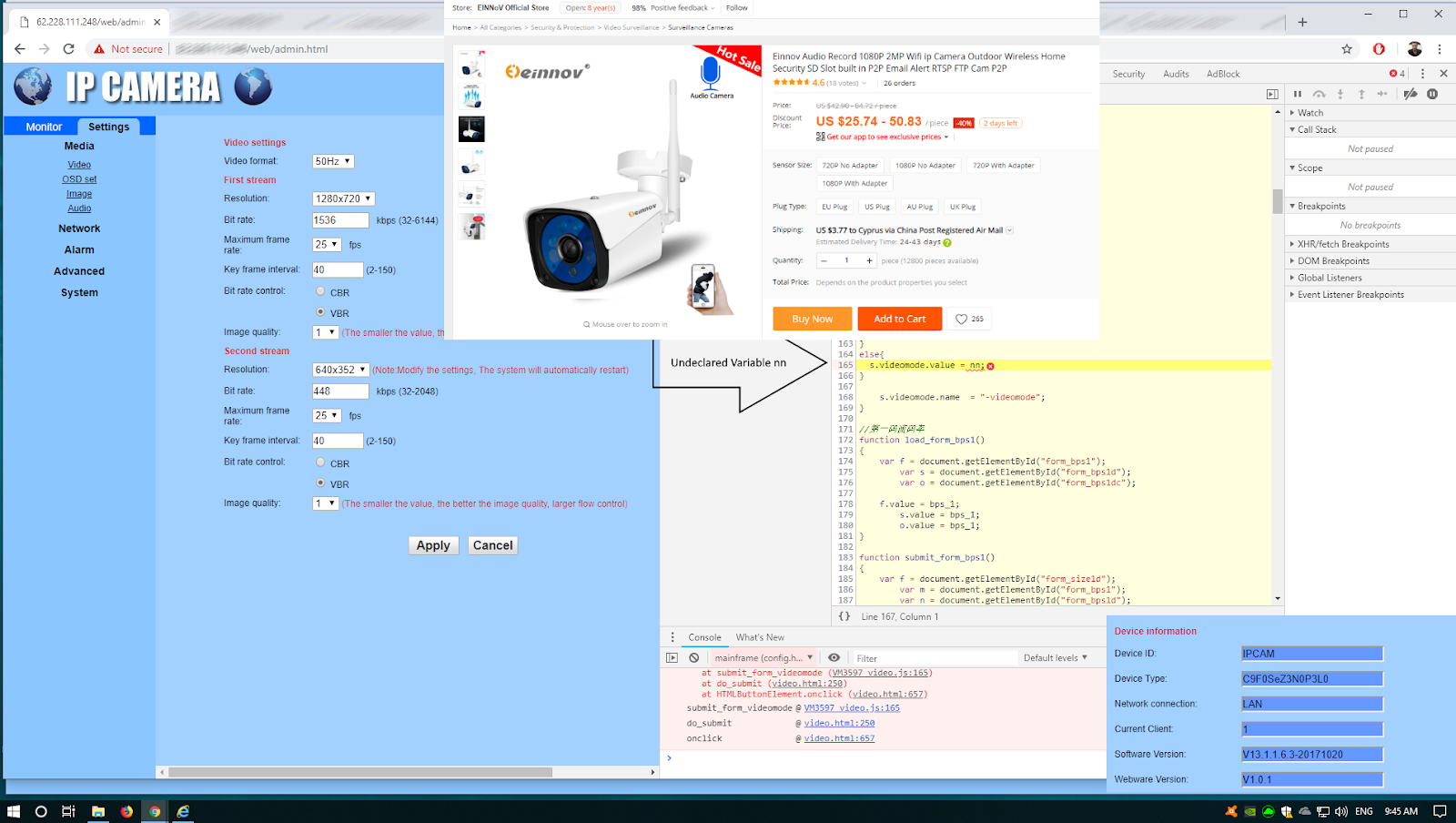The height and width of the screenshot is (823, 1456).
Task: Increase quantity with the plus stepper
Action: (x=869, y=260)
